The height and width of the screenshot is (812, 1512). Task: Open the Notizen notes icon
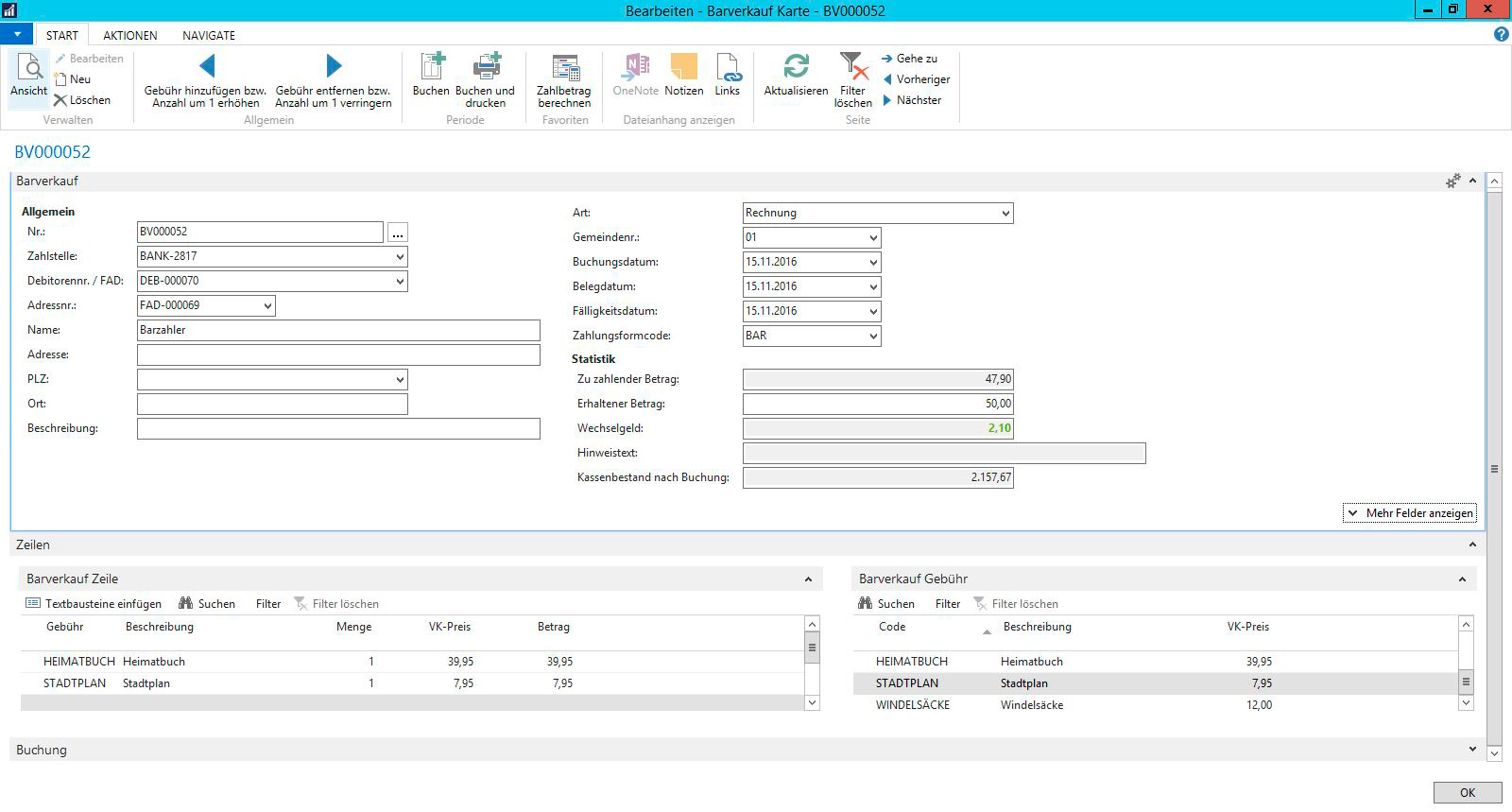click(x=683, y=68)
